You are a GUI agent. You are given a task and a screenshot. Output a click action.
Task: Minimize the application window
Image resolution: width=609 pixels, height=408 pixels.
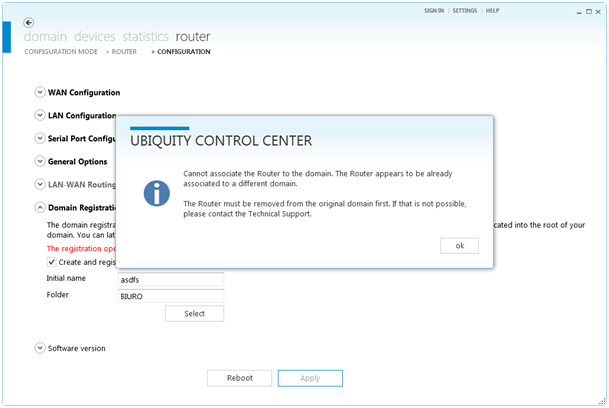coord(579,12)
